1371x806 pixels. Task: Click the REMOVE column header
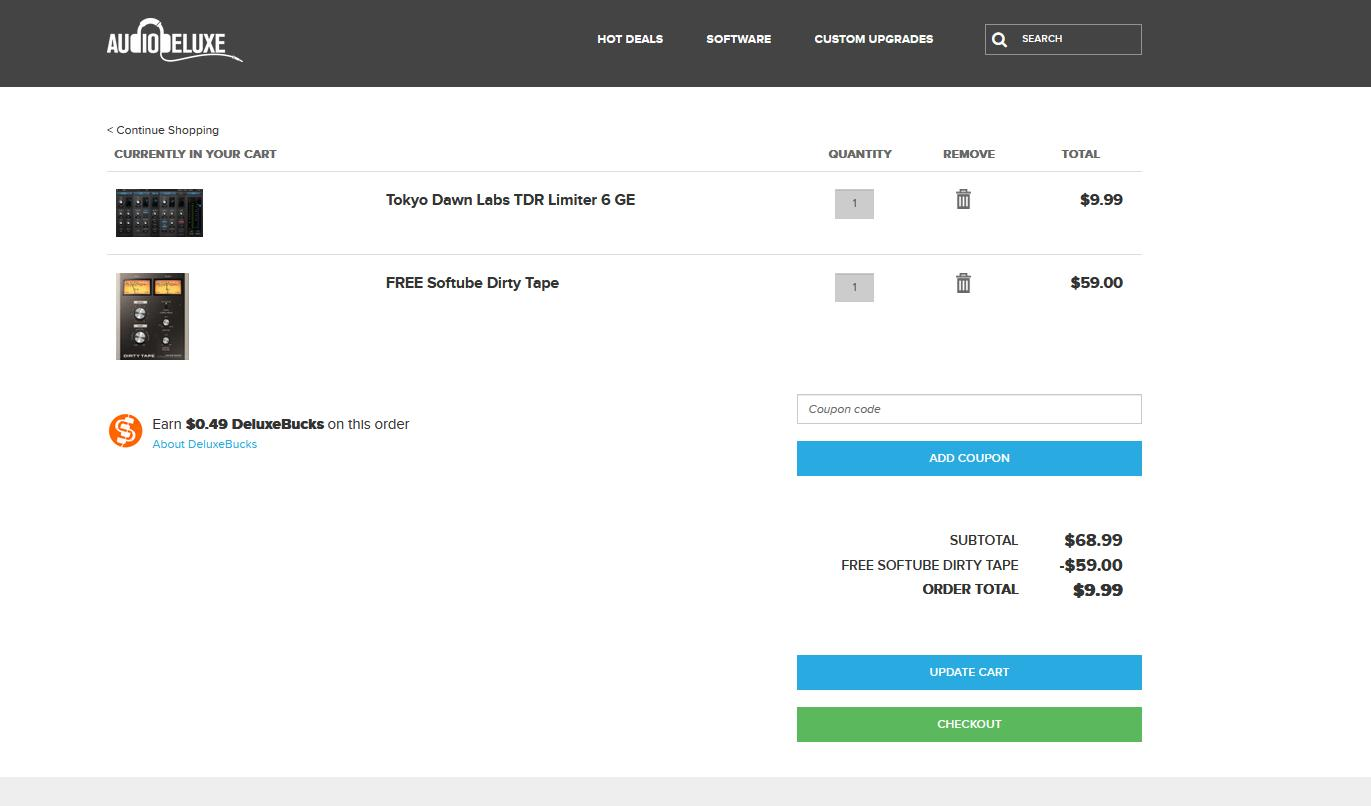pos(969,154)
